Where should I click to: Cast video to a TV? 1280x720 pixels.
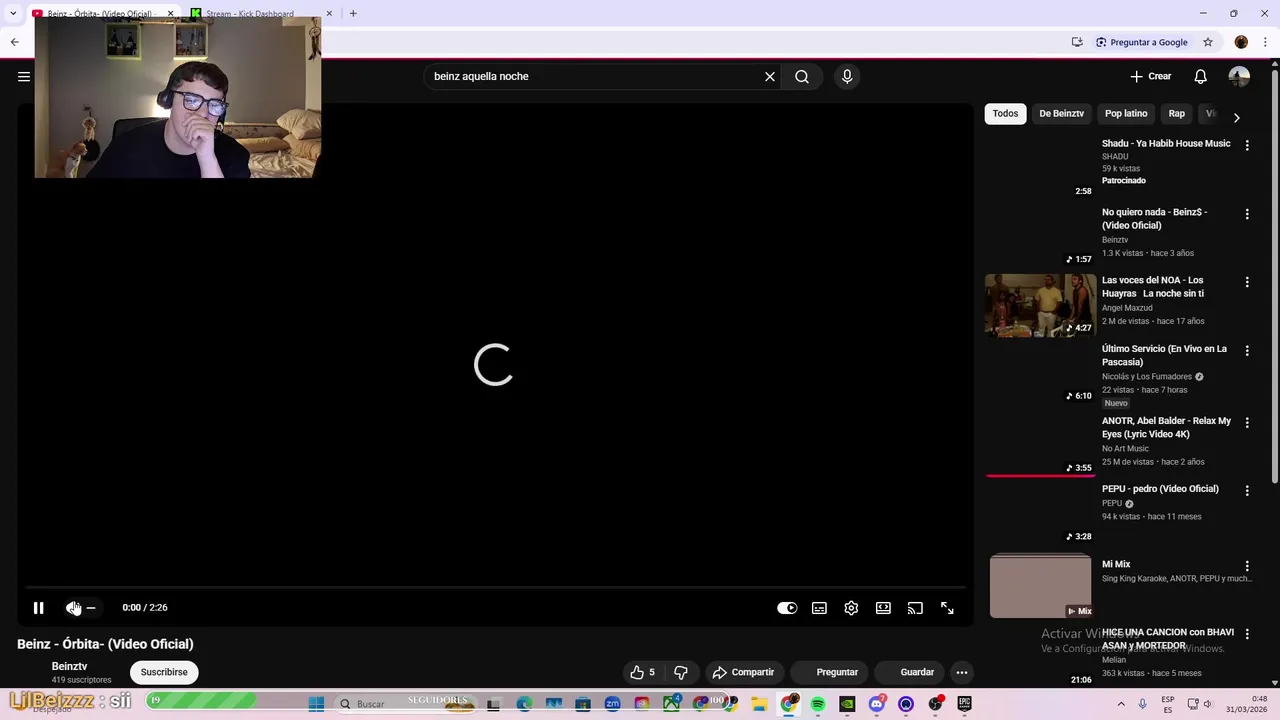click(915, 608)
